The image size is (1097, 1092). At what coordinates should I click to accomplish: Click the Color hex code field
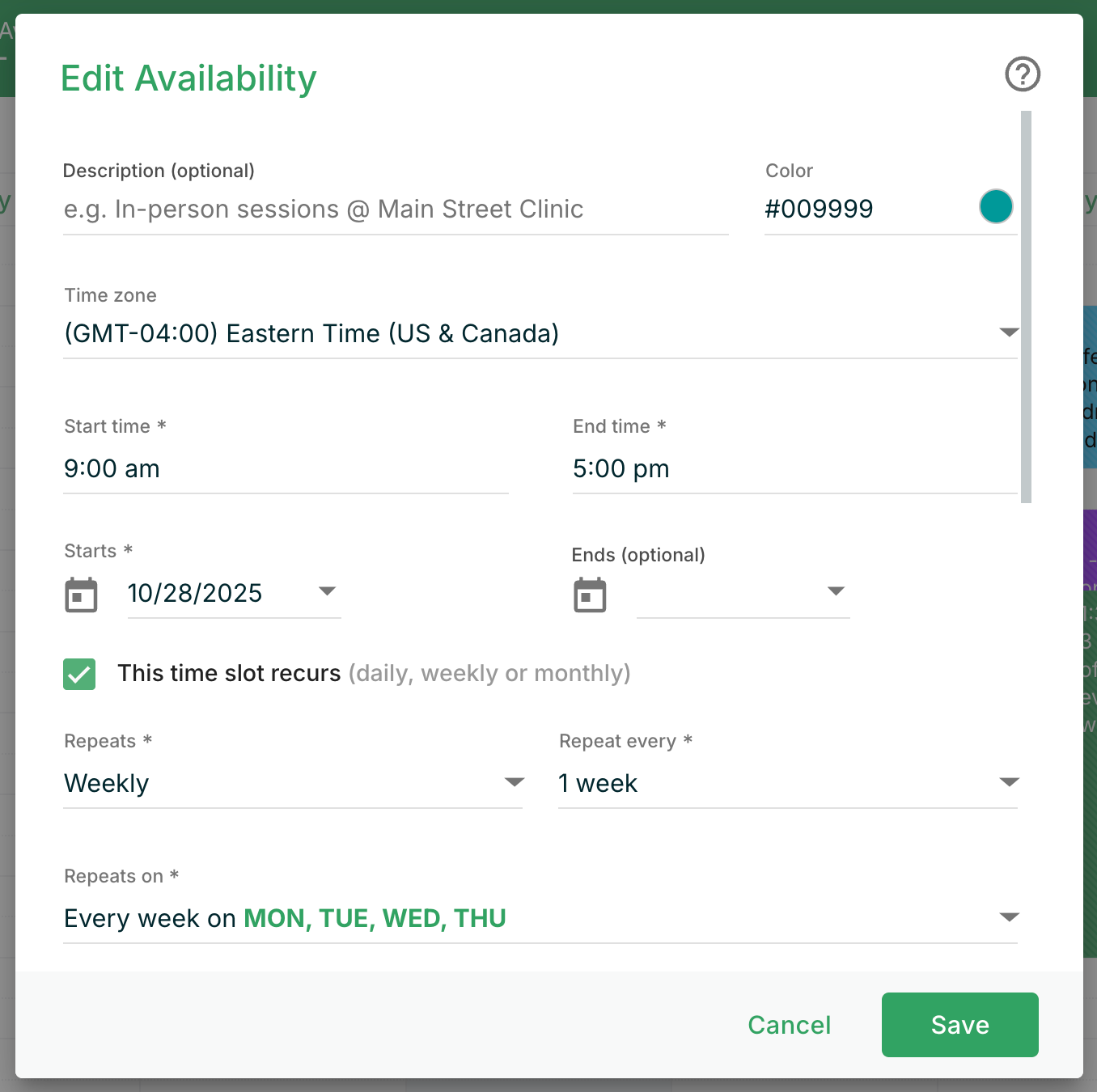(x=866, y=210)
